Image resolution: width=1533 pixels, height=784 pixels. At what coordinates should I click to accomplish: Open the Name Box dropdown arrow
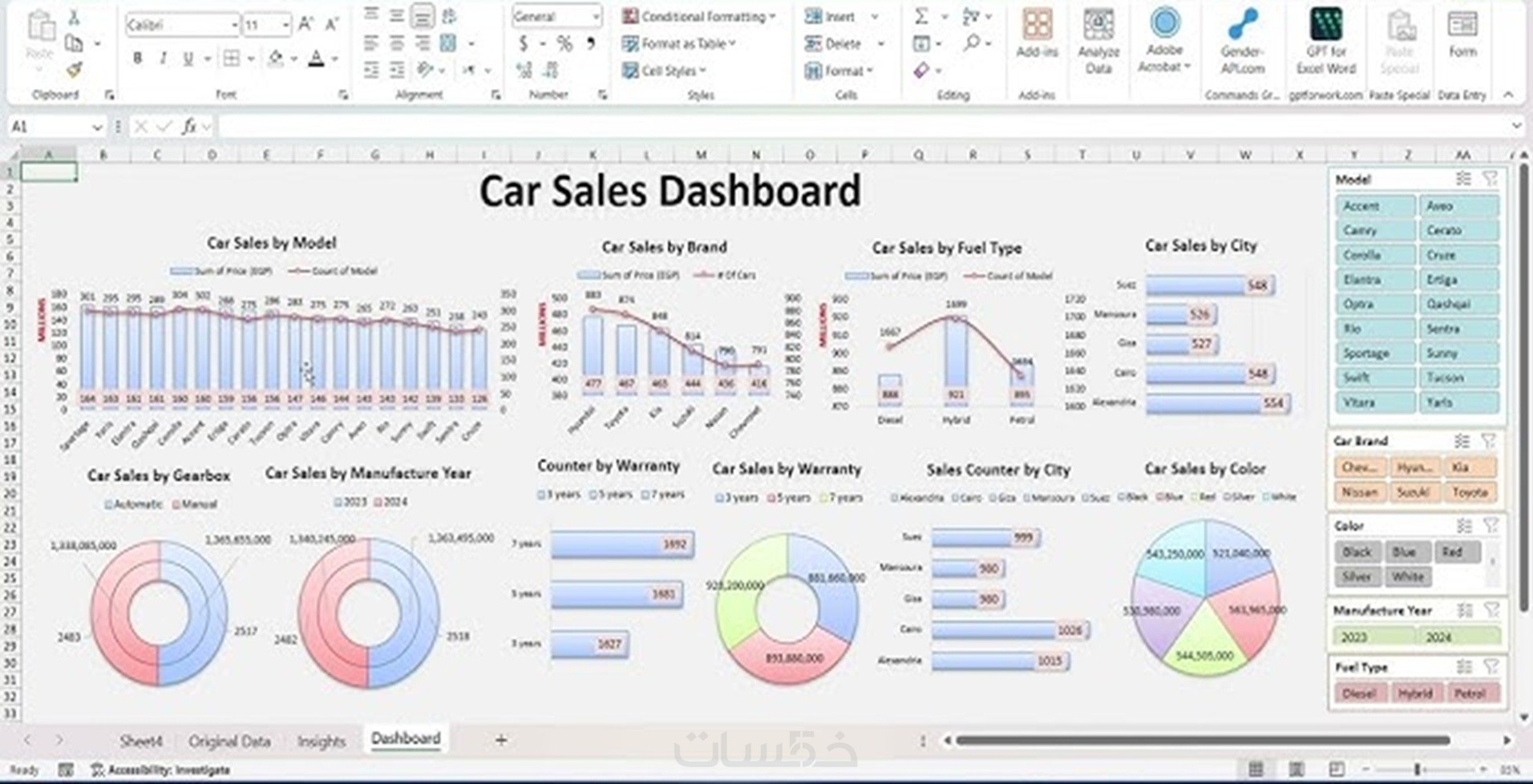97,127
